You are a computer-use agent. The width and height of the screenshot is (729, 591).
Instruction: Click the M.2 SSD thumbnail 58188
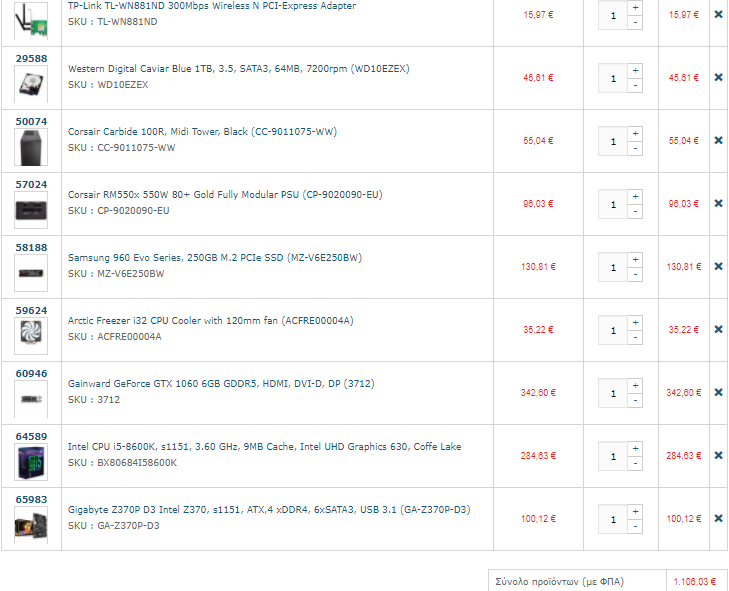coord(31,273)
